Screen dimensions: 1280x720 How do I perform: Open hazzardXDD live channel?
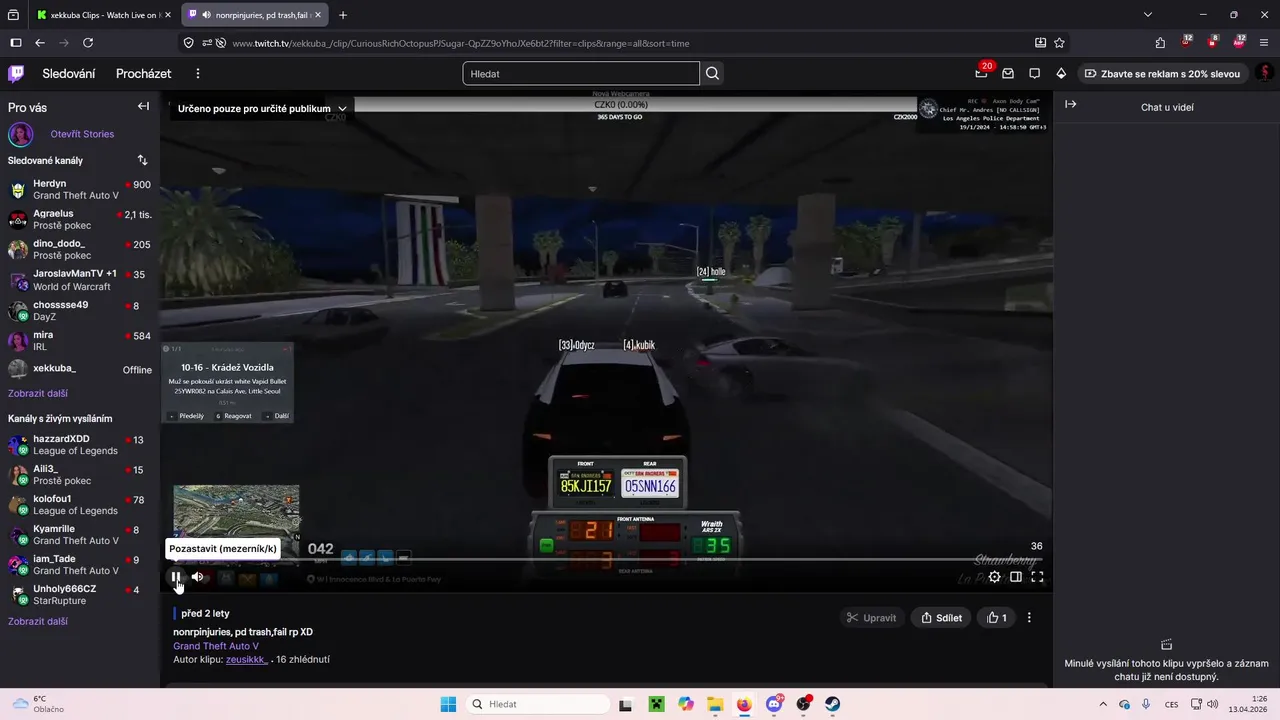(x=80, y=445)
